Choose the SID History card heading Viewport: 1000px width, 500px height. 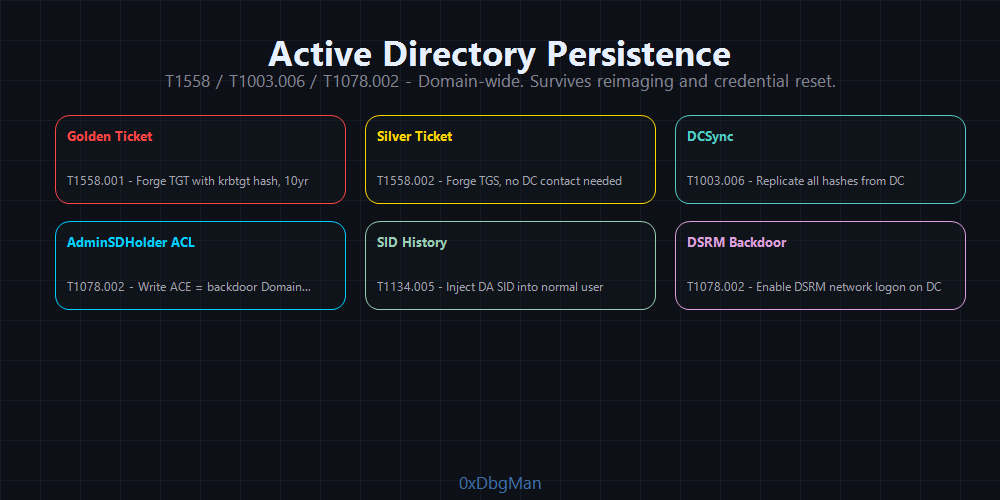[x=411, y=242]
